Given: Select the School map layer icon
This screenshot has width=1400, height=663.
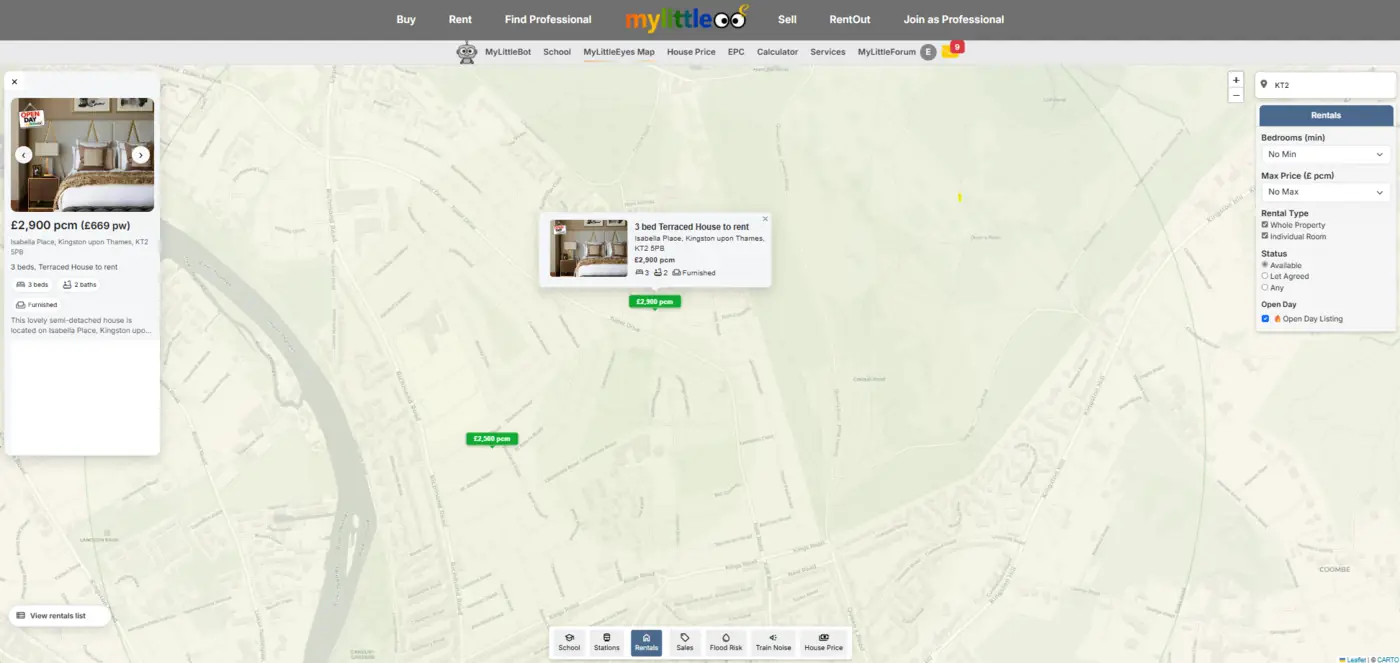Looking at the screenshot, I should point(569,642).
